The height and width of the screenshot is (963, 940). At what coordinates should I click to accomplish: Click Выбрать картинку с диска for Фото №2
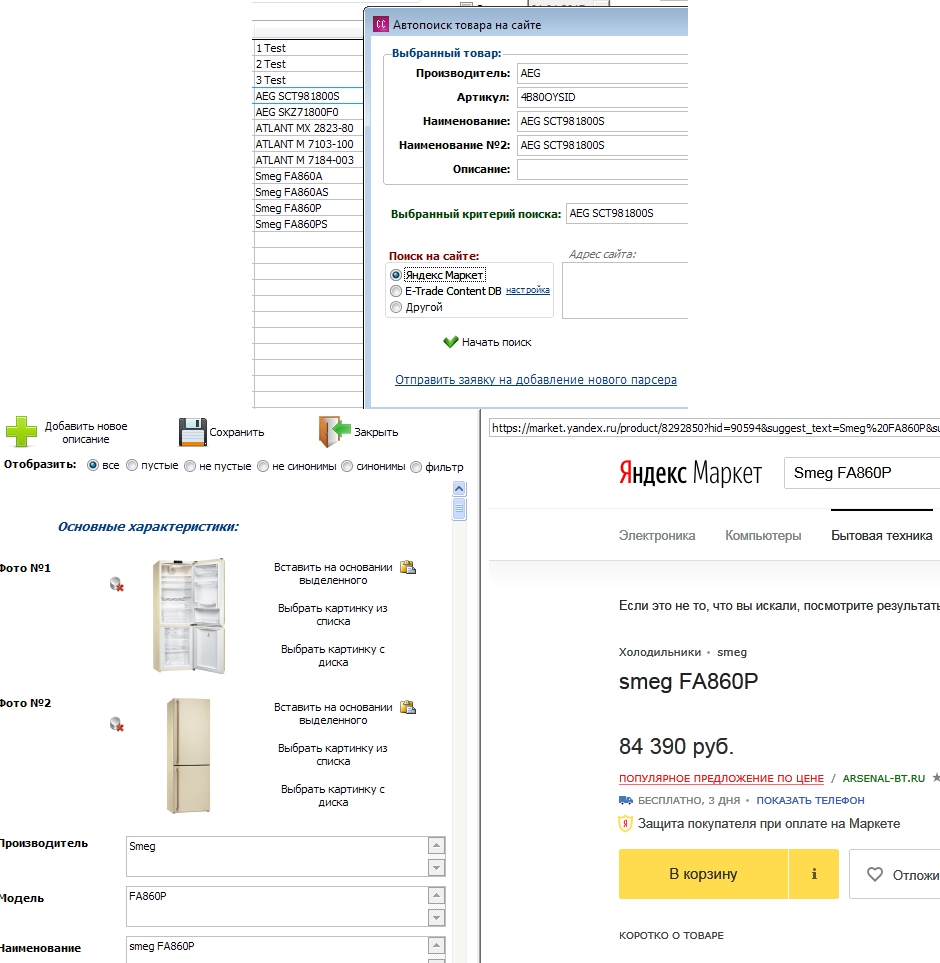(x=333, y=795)
